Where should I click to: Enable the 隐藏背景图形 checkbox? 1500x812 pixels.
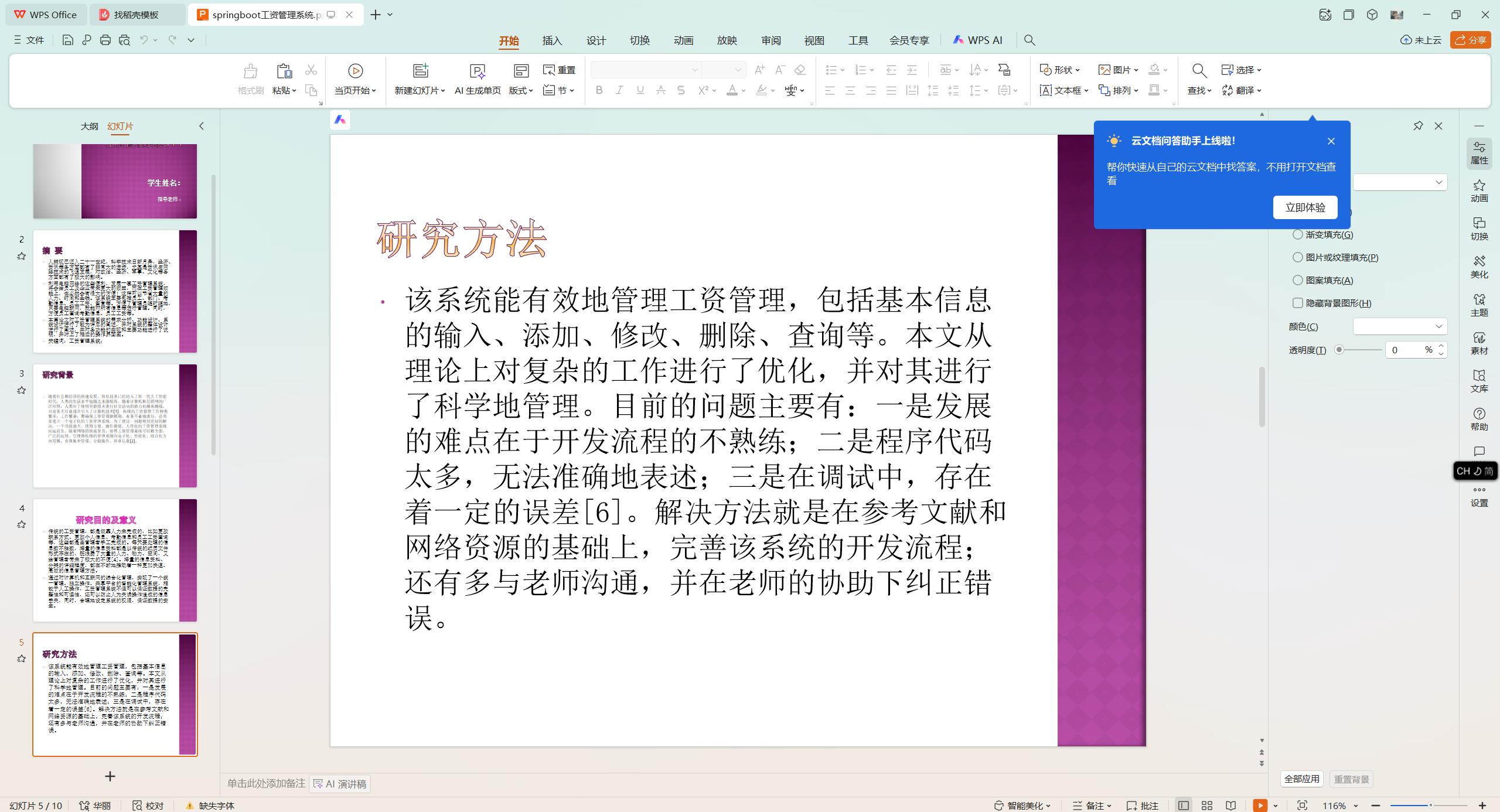click(x=1298, y=303)
